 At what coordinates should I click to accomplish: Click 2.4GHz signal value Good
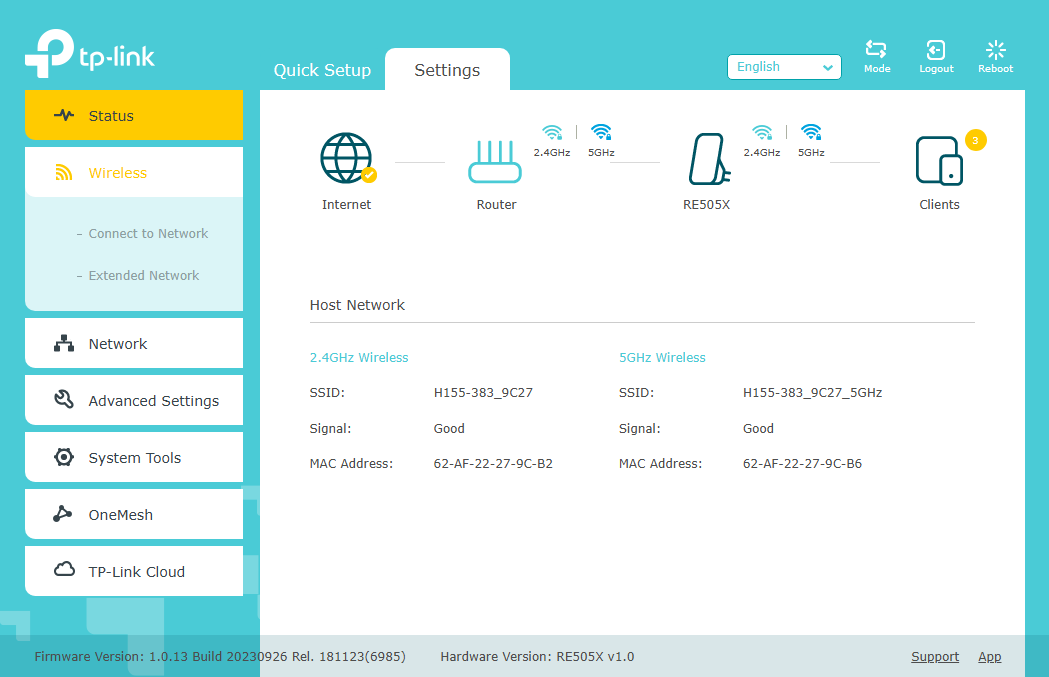(449, 429)
